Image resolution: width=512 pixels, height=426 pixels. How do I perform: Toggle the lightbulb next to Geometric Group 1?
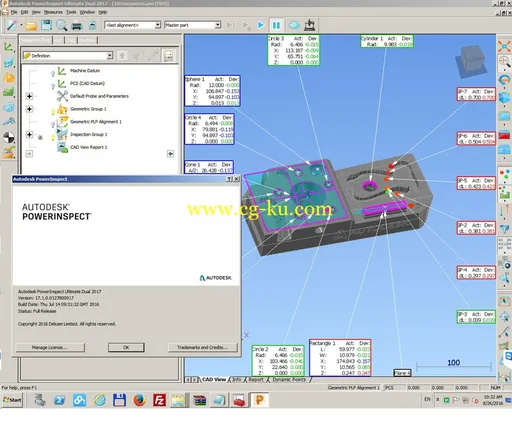pos(53,112)
